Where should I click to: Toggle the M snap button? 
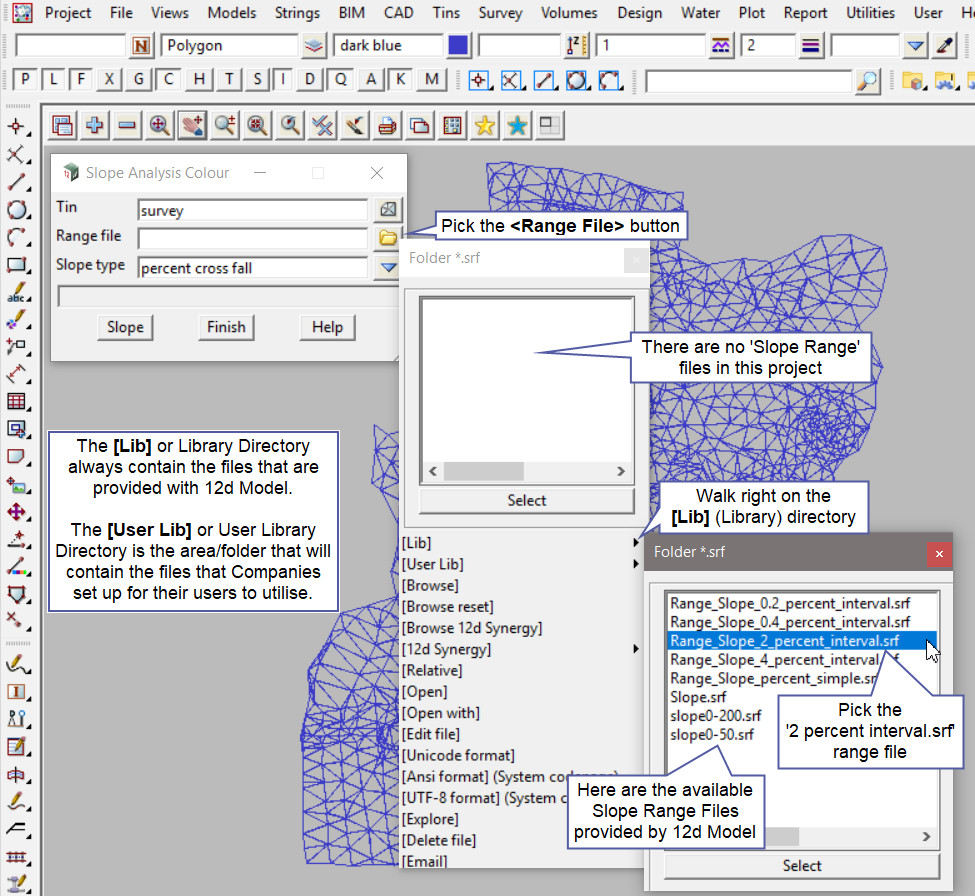pyautogui.click(x=431, y=80)
